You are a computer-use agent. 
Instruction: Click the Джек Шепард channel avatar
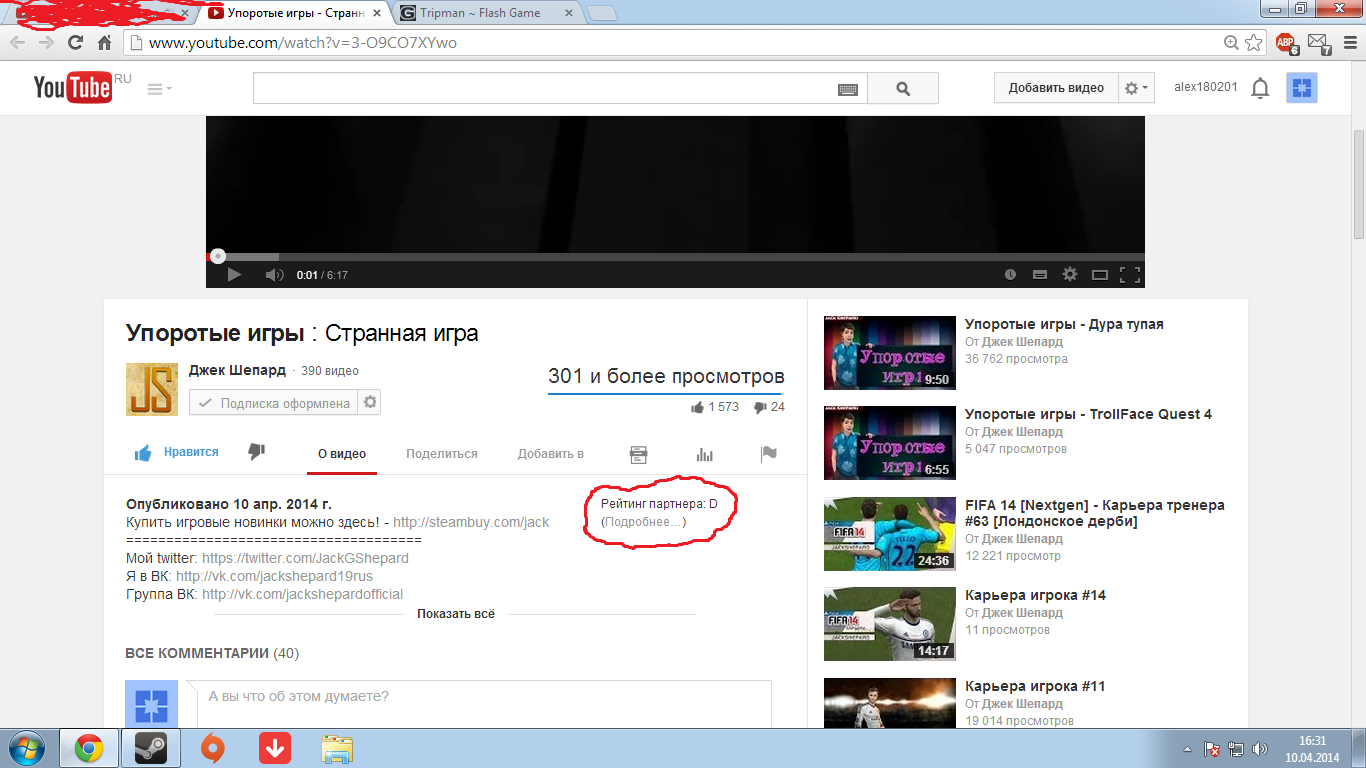click(x=152, y=389)
